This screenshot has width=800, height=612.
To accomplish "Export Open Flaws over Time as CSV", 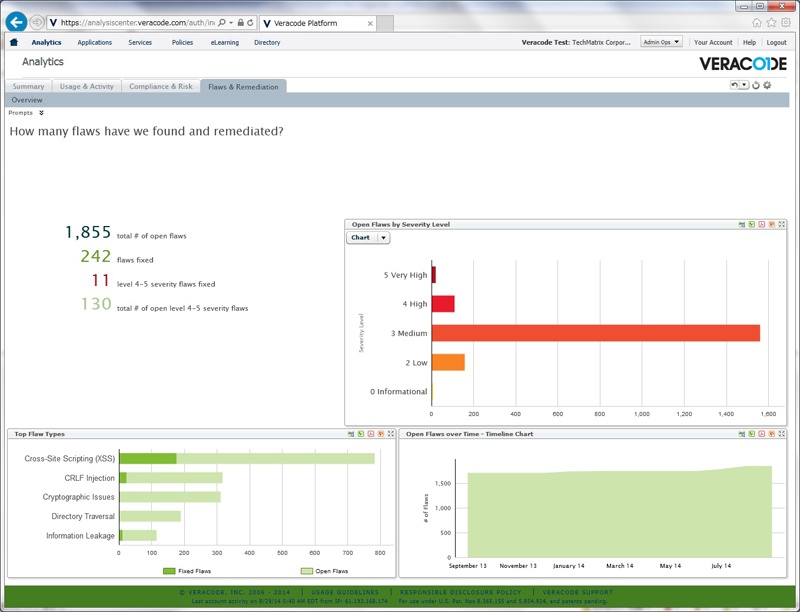I will click(742, 434).
